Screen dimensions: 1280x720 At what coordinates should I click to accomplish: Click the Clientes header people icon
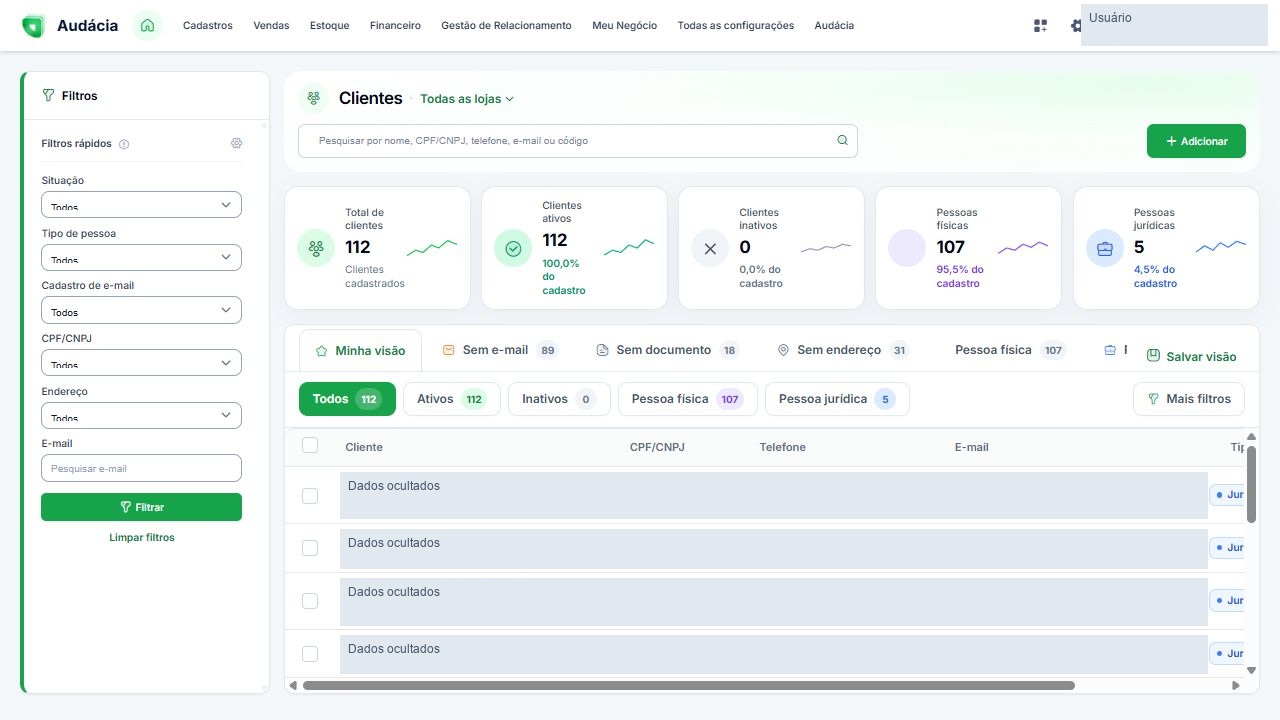pyautogui.click(x=314, y=98)
